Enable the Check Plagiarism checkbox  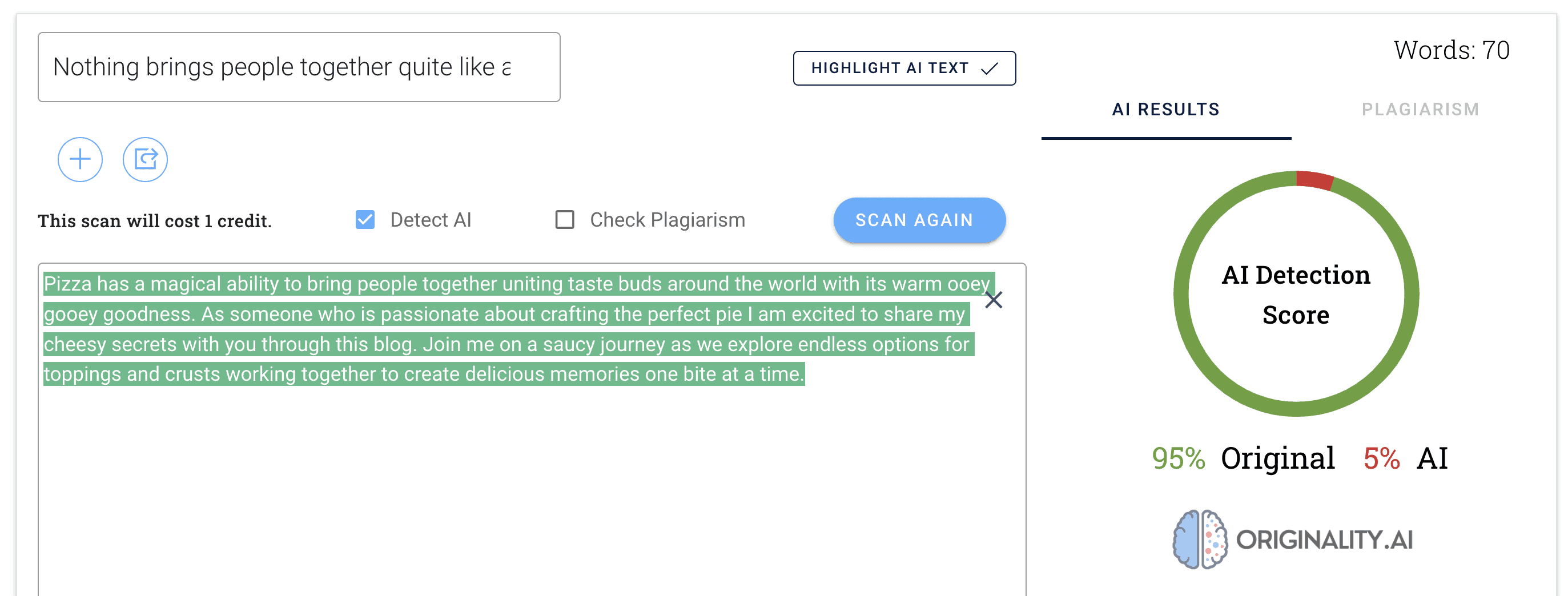[565, 220]
